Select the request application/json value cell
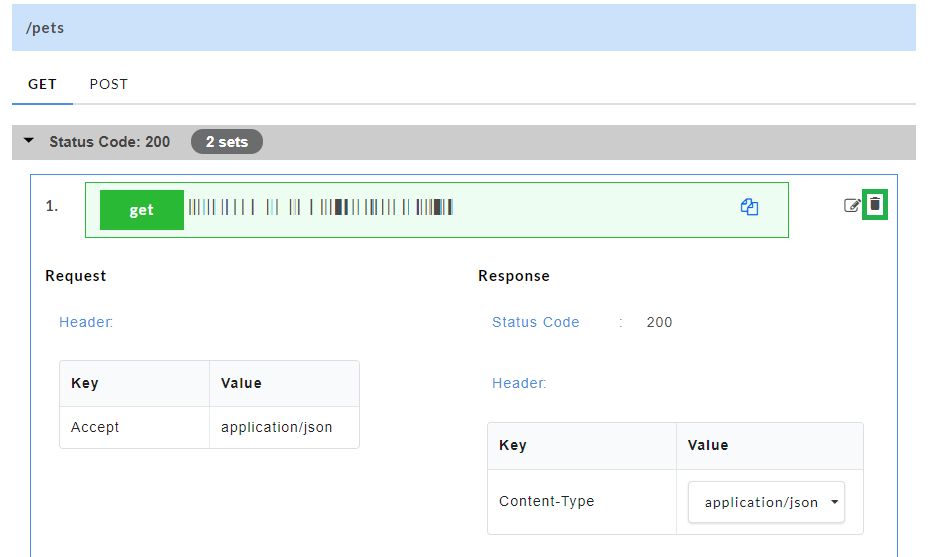This screenshot has width=939, height=557. click(277, 427)
